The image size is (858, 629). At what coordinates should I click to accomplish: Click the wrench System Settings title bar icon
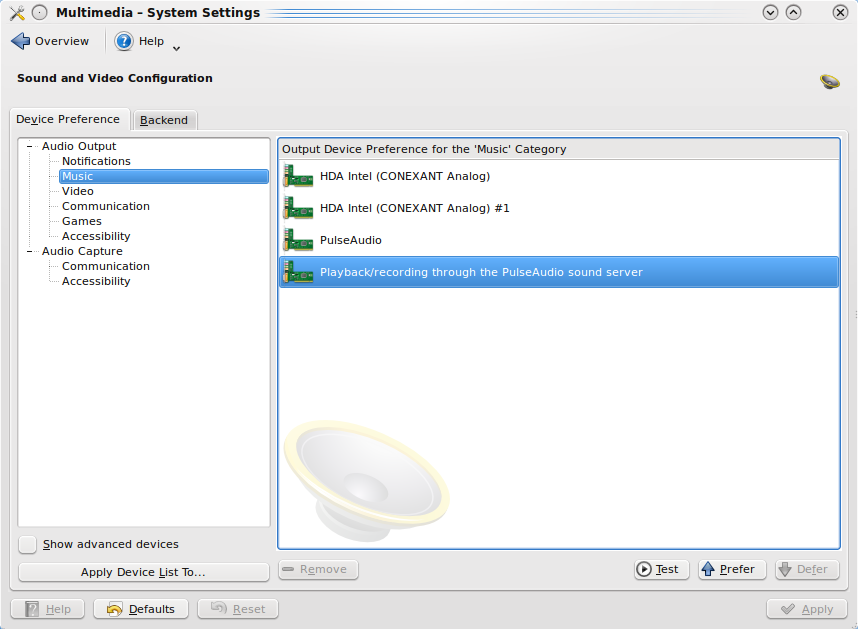tap(16, 13)
